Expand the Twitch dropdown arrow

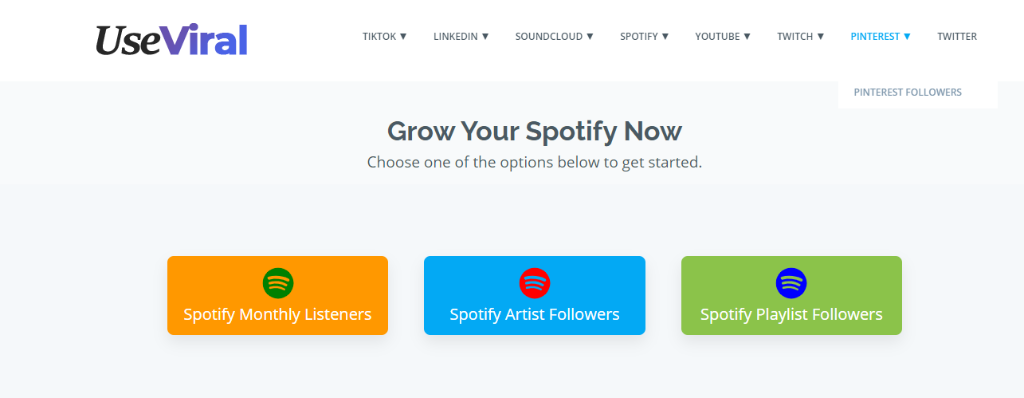point(820,37)
